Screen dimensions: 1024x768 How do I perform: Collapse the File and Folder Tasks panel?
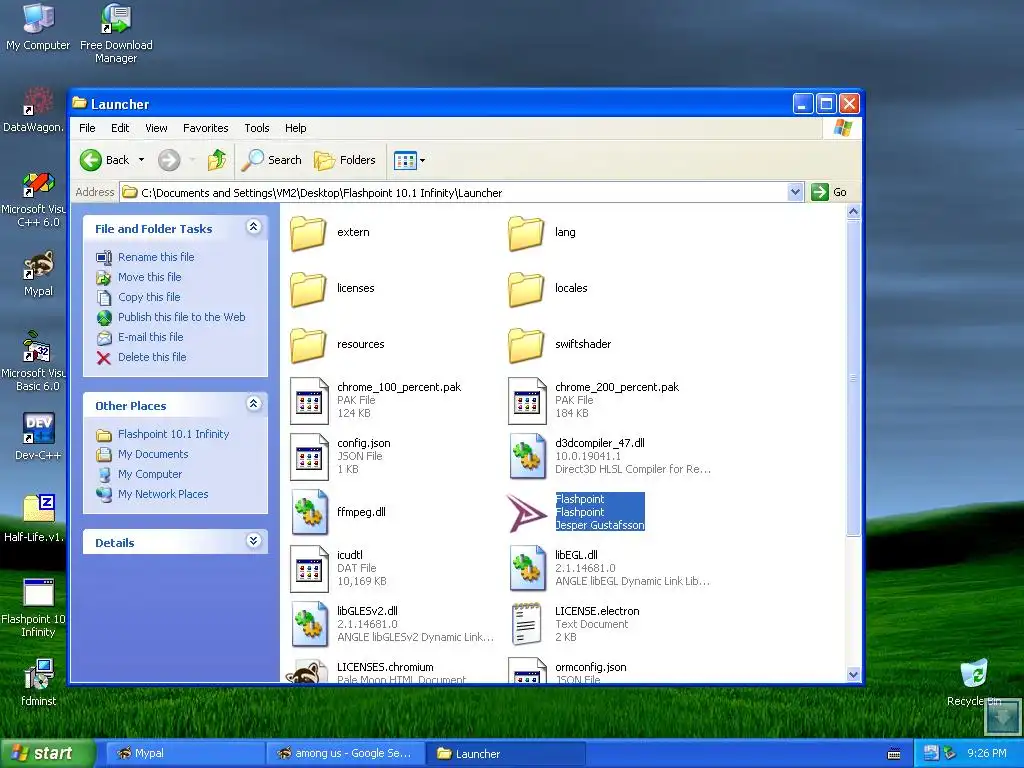click(x=253, y=227)
